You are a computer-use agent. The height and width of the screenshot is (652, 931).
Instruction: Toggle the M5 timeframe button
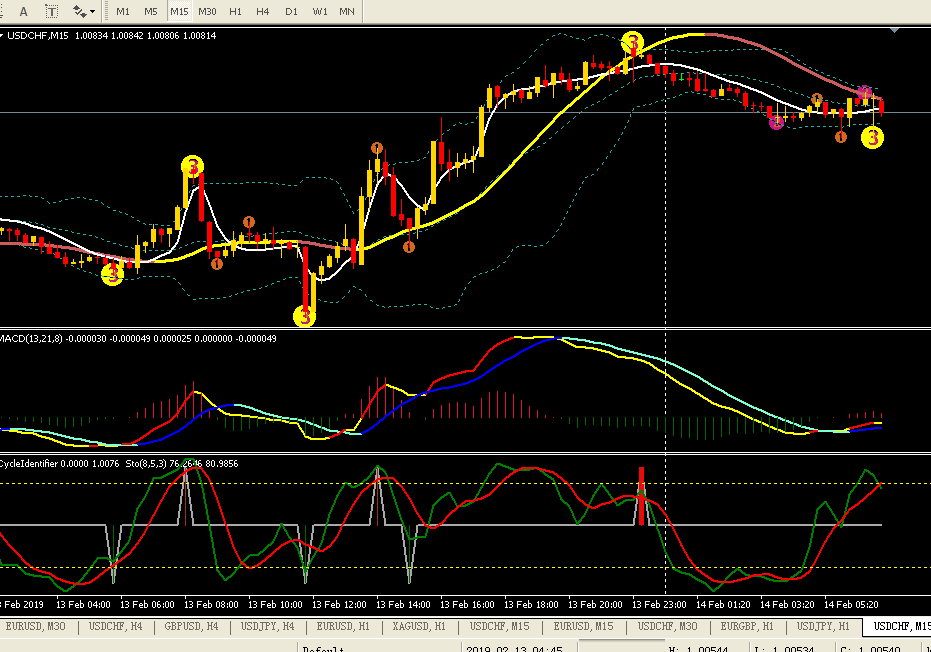(x=151, y=11)
